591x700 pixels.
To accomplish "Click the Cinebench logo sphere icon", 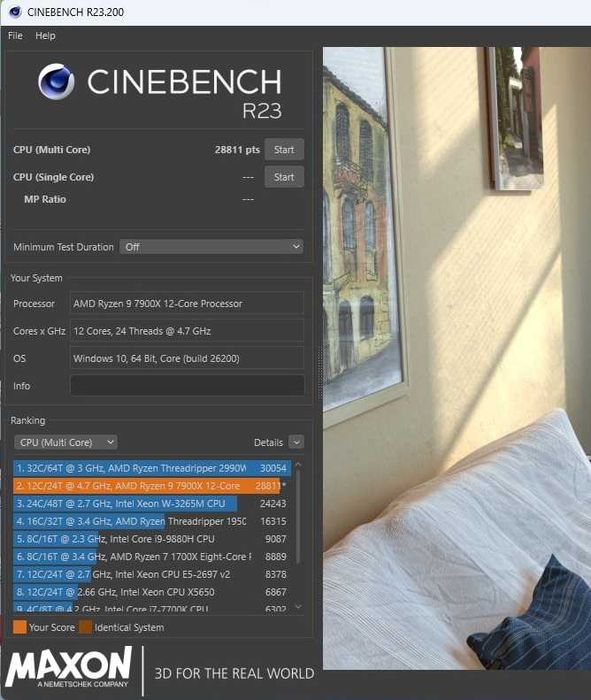I will pos(56,81).
